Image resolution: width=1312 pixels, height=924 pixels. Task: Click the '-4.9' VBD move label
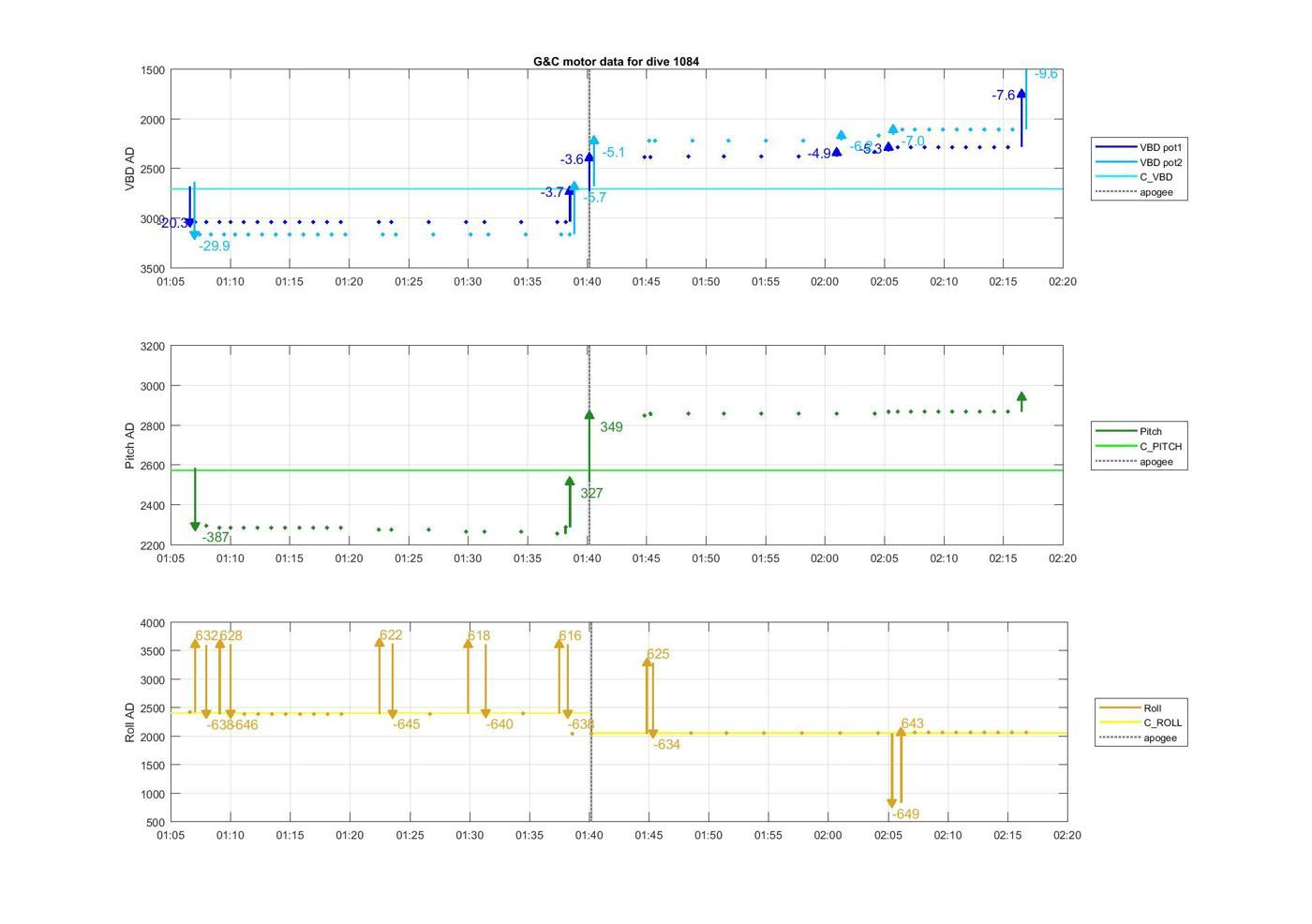(819, 154)
